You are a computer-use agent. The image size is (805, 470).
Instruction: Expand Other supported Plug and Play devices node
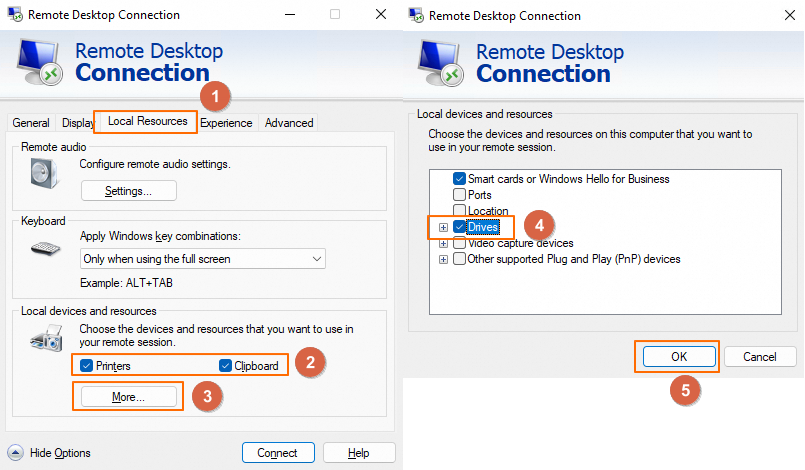pos(443,259)
